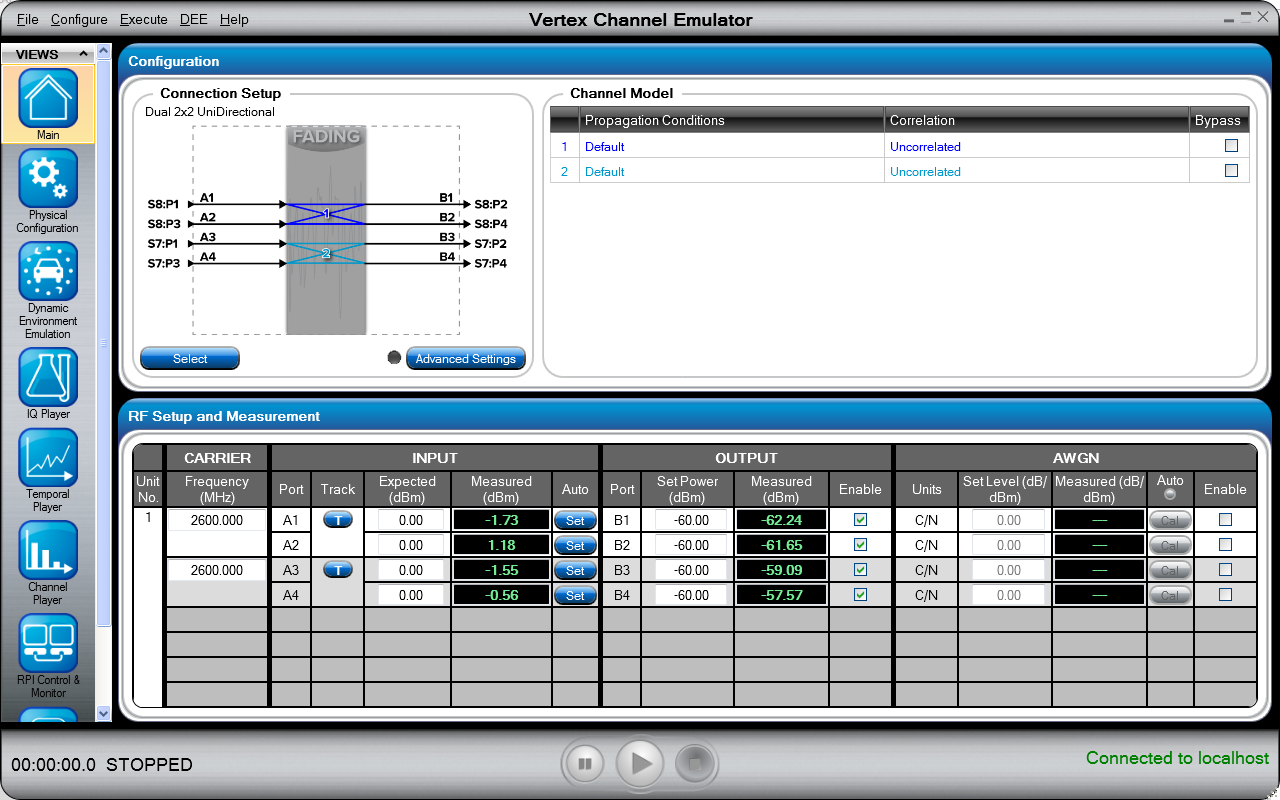1280x800 pixels.
Task: Open the Temporal Player view
Action: [x=48, y=458]
